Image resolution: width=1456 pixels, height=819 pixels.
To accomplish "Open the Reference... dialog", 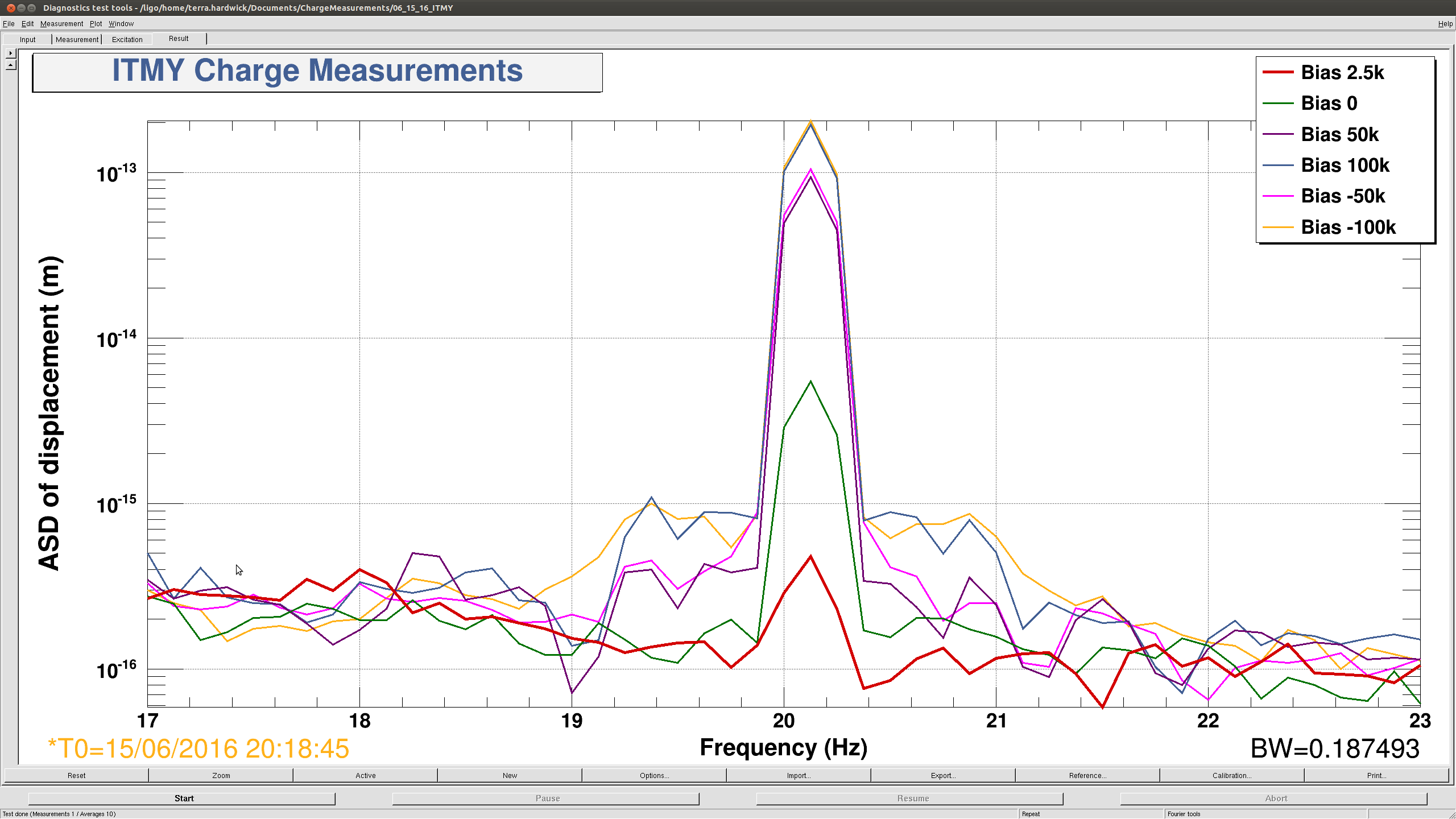I will click(1087, 775).
